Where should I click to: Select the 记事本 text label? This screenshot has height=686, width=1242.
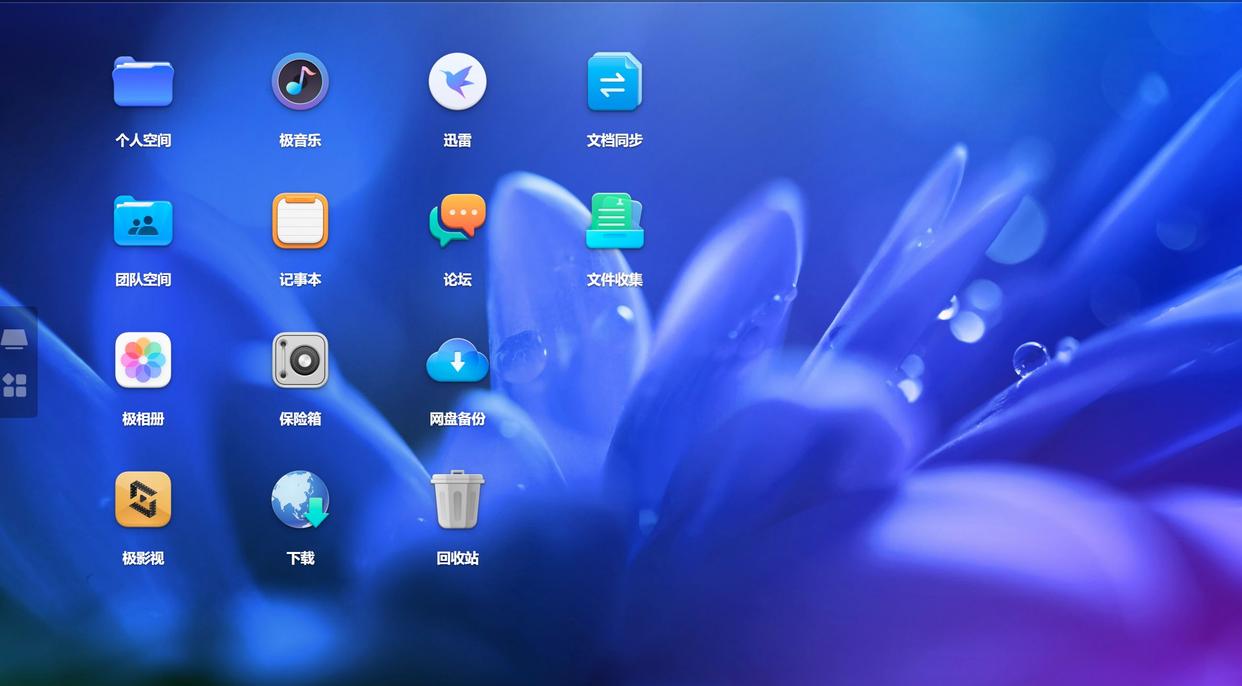pyautogui.click(x=300, y=279)
